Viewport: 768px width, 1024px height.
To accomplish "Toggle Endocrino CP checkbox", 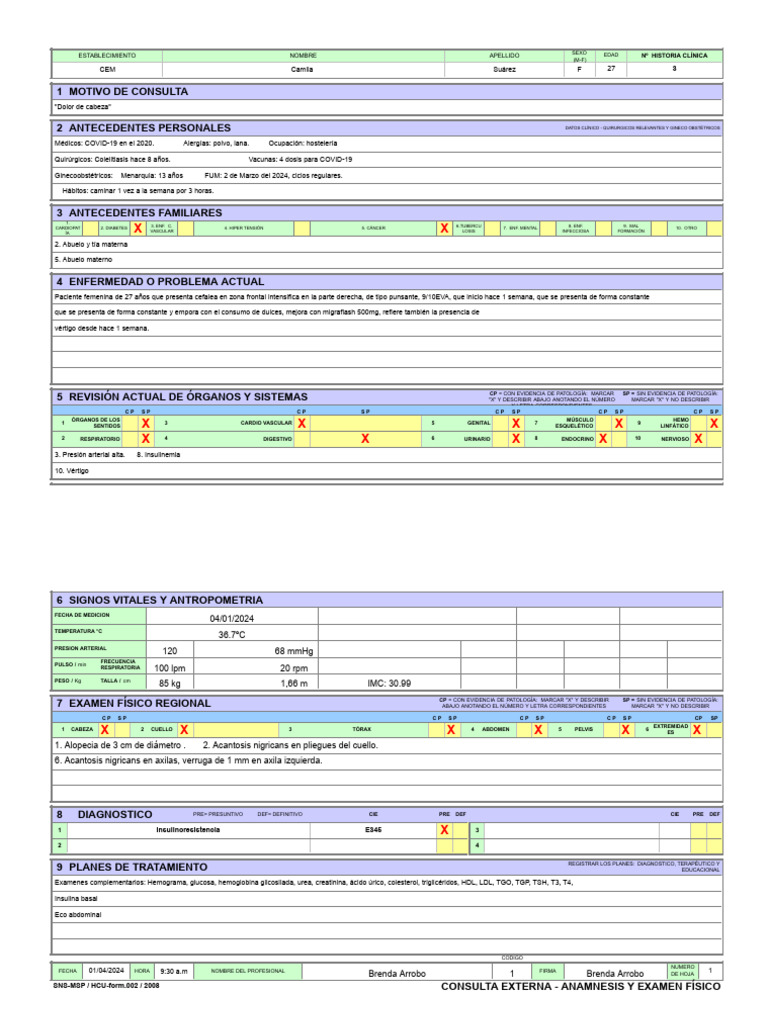I will pos(603,439).
